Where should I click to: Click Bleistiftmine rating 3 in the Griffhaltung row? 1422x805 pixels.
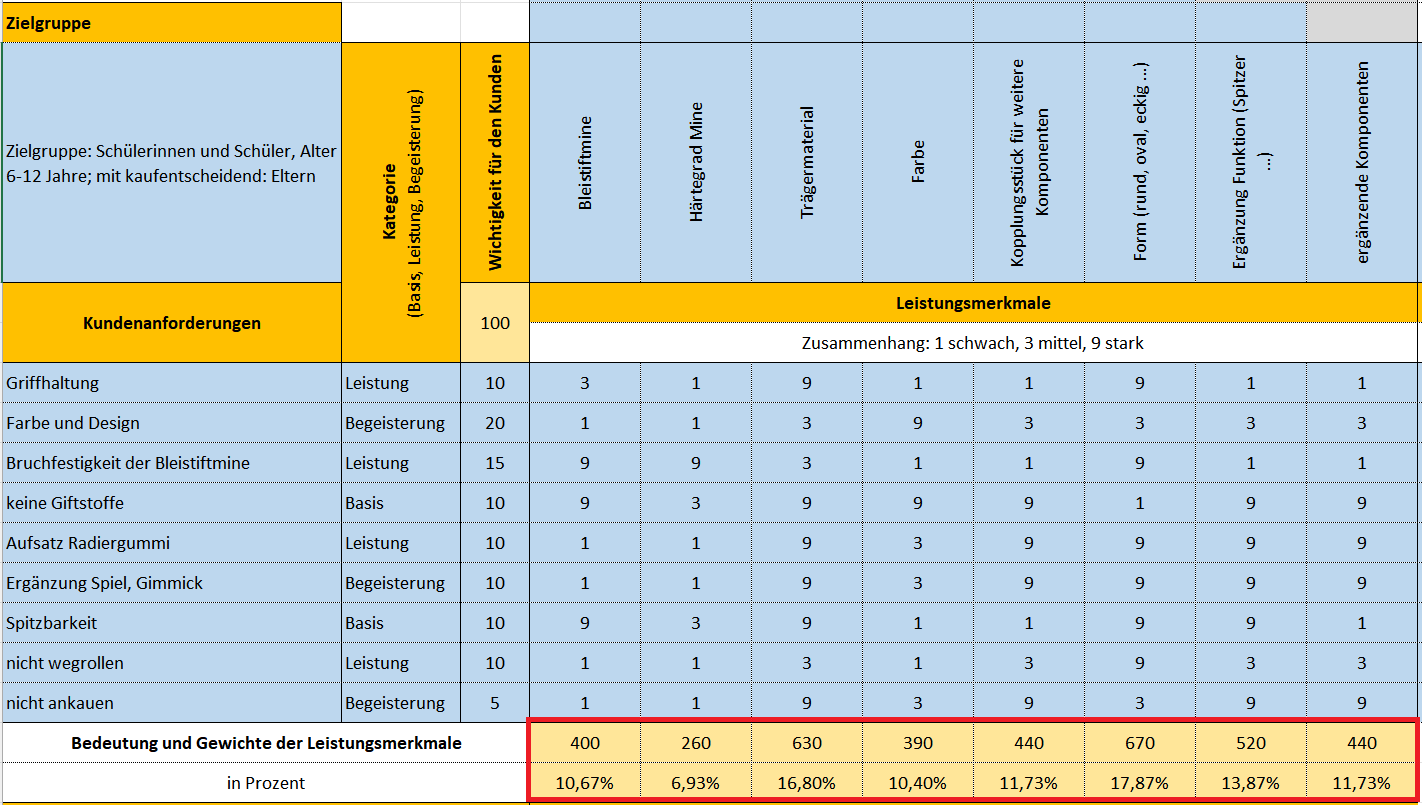(x=585, y=383)
